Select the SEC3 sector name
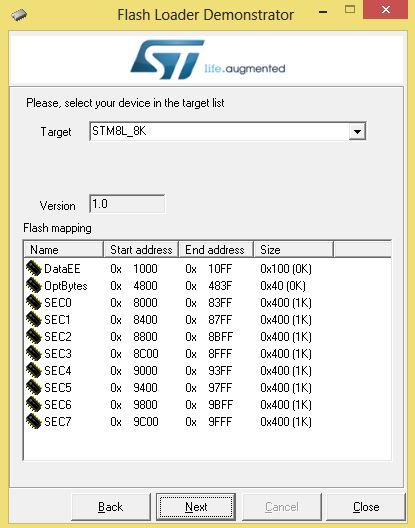 coord(58,354)
